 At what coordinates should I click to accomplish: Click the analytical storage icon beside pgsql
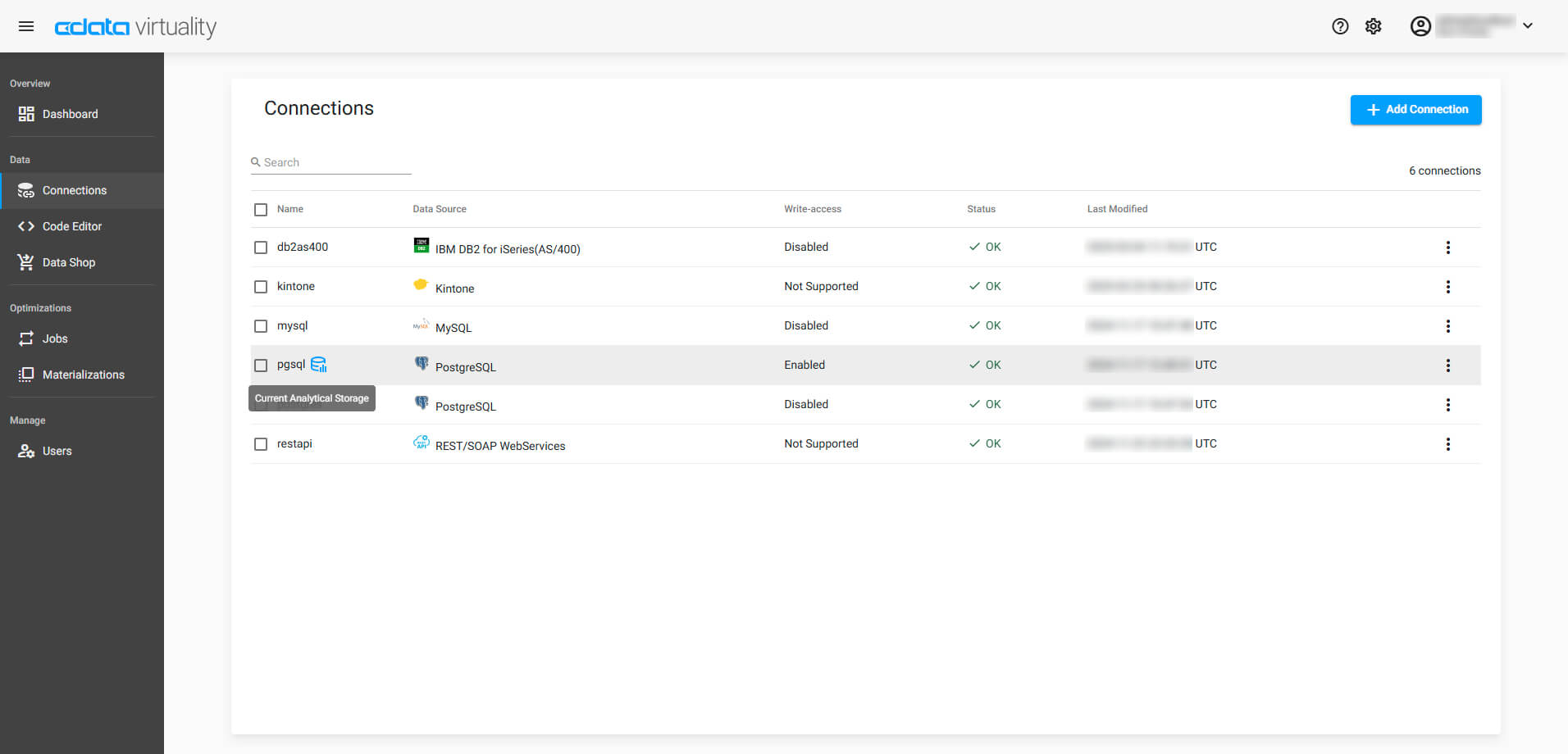319,365
